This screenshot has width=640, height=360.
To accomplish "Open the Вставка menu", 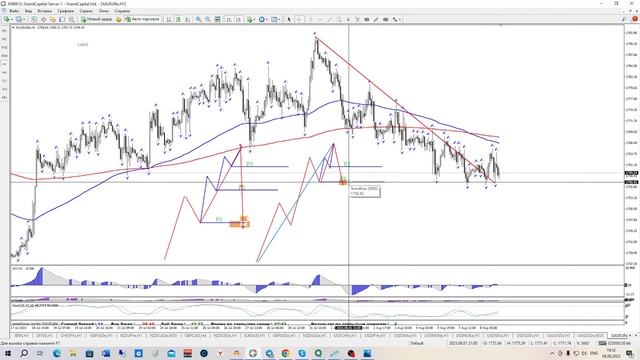I will point(44,11).
